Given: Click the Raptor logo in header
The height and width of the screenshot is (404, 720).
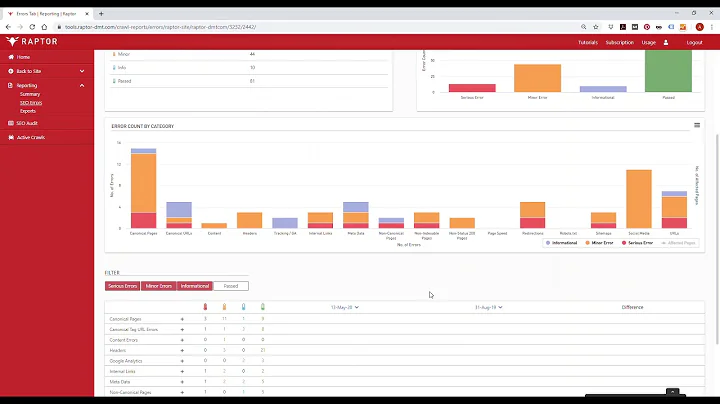Looking at the screenshot, I should click(32, 41).
